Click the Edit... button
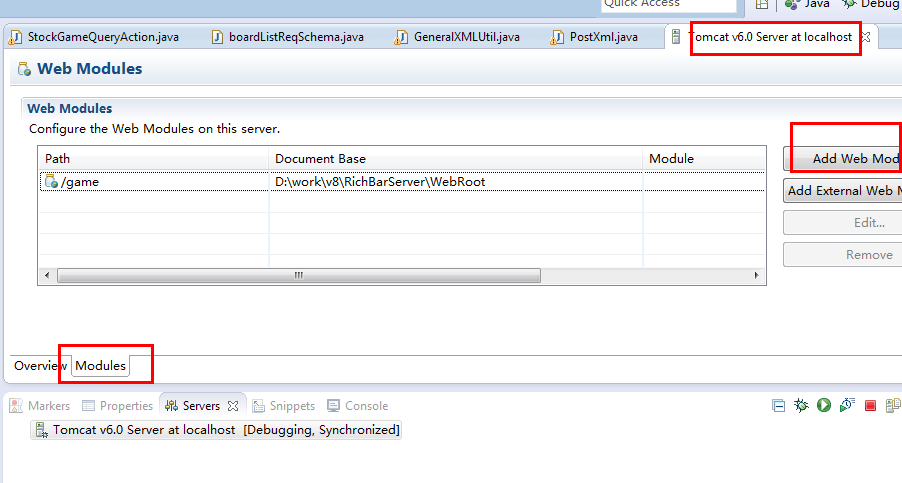 click(x=843, y=223)
